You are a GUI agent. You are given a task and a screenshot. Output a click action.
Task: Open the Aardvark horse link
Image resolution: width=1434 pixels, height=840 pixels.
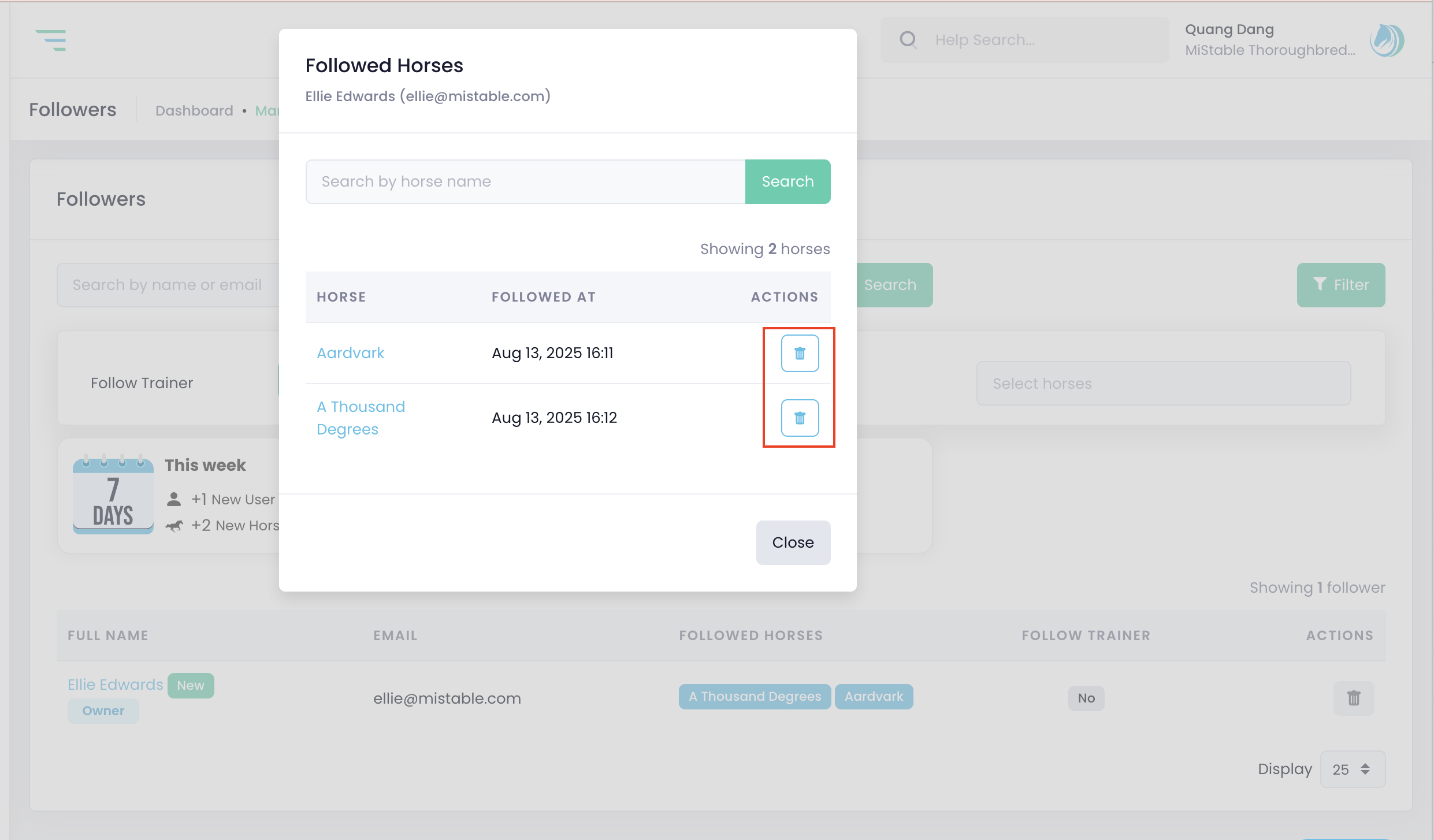pyautogui.click(x=350, y=353)
